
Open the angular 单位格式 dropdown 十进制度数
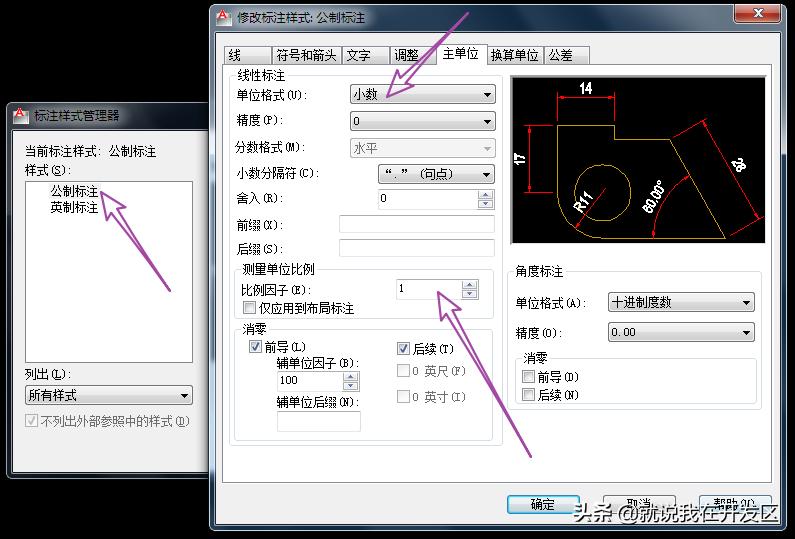click(x=681, y=303)
